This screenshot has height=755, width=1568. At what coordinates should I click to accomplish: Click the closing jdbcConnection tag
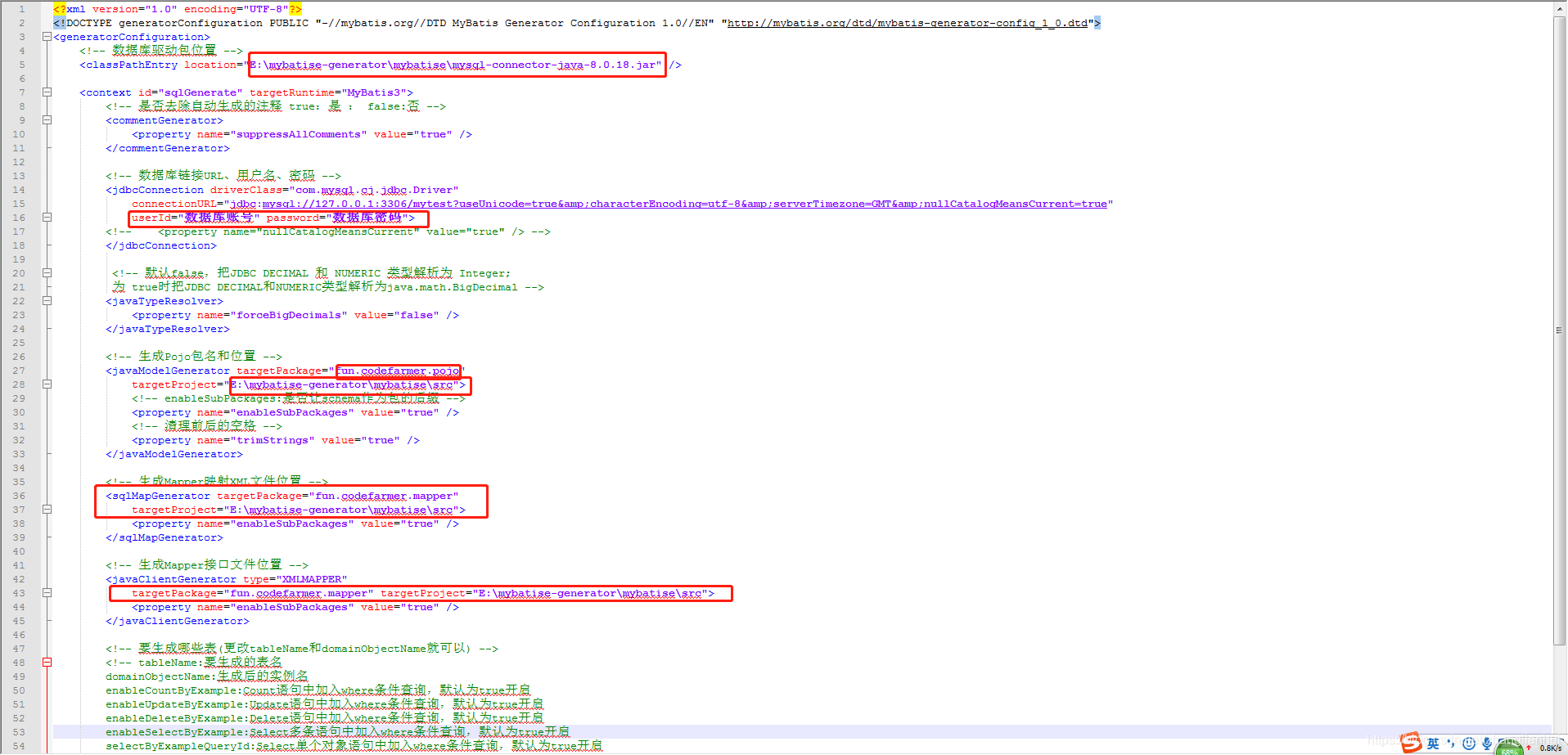click(161, 245)
